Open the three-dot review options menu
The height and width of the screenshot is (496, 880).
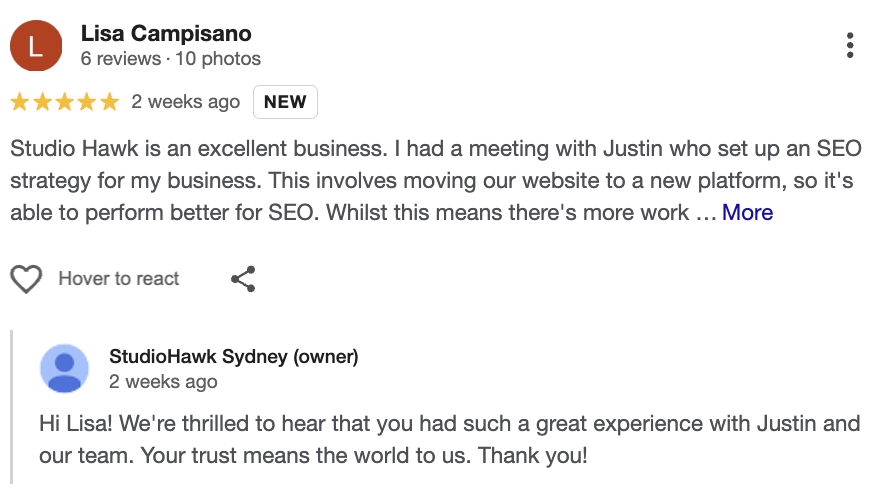click(x=849, y=46)
